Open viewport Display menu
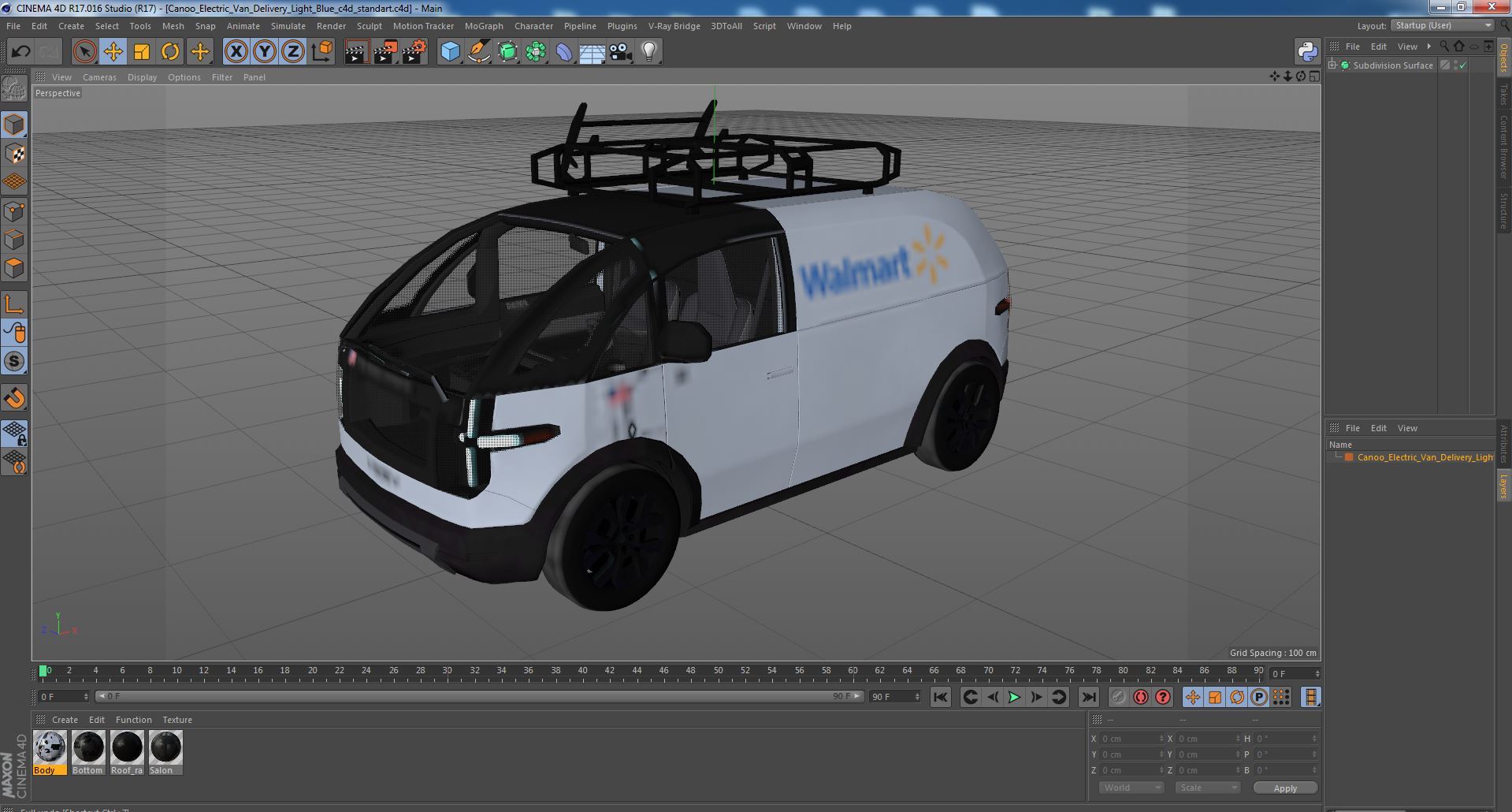The width and height of the screenshot is (1512, 812). coord(142,77)
